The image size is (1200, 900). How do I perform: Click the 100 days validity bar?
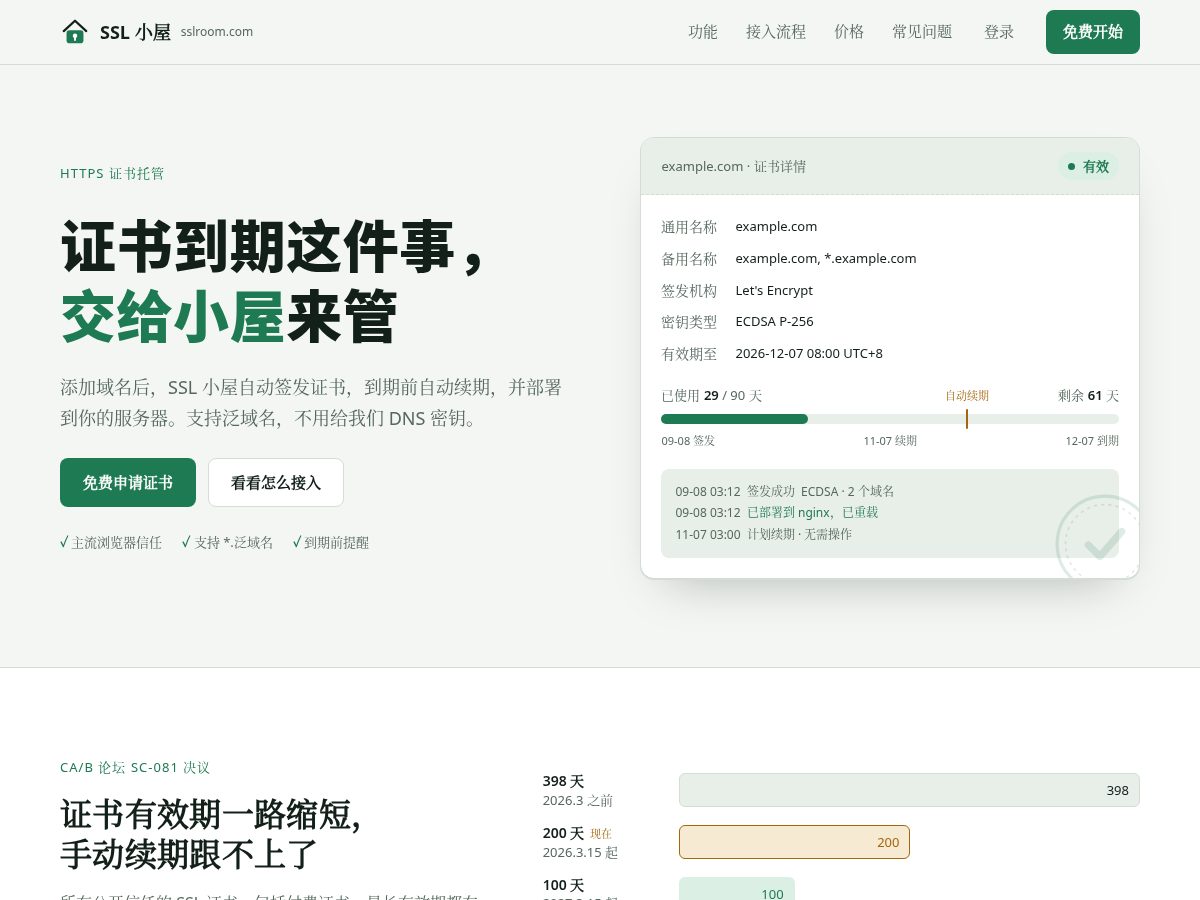(x=737, y=889)
